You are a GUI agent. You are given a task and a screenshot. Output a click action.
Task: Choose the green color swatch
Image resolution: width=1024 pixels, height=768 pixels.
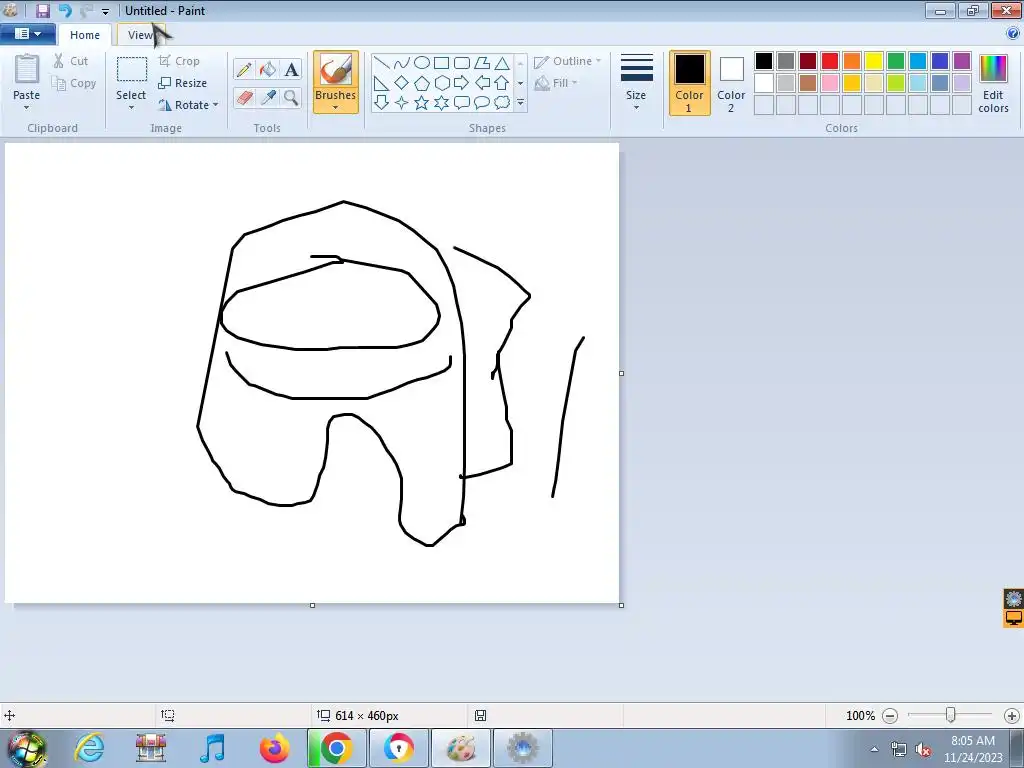tap(895, 61)
